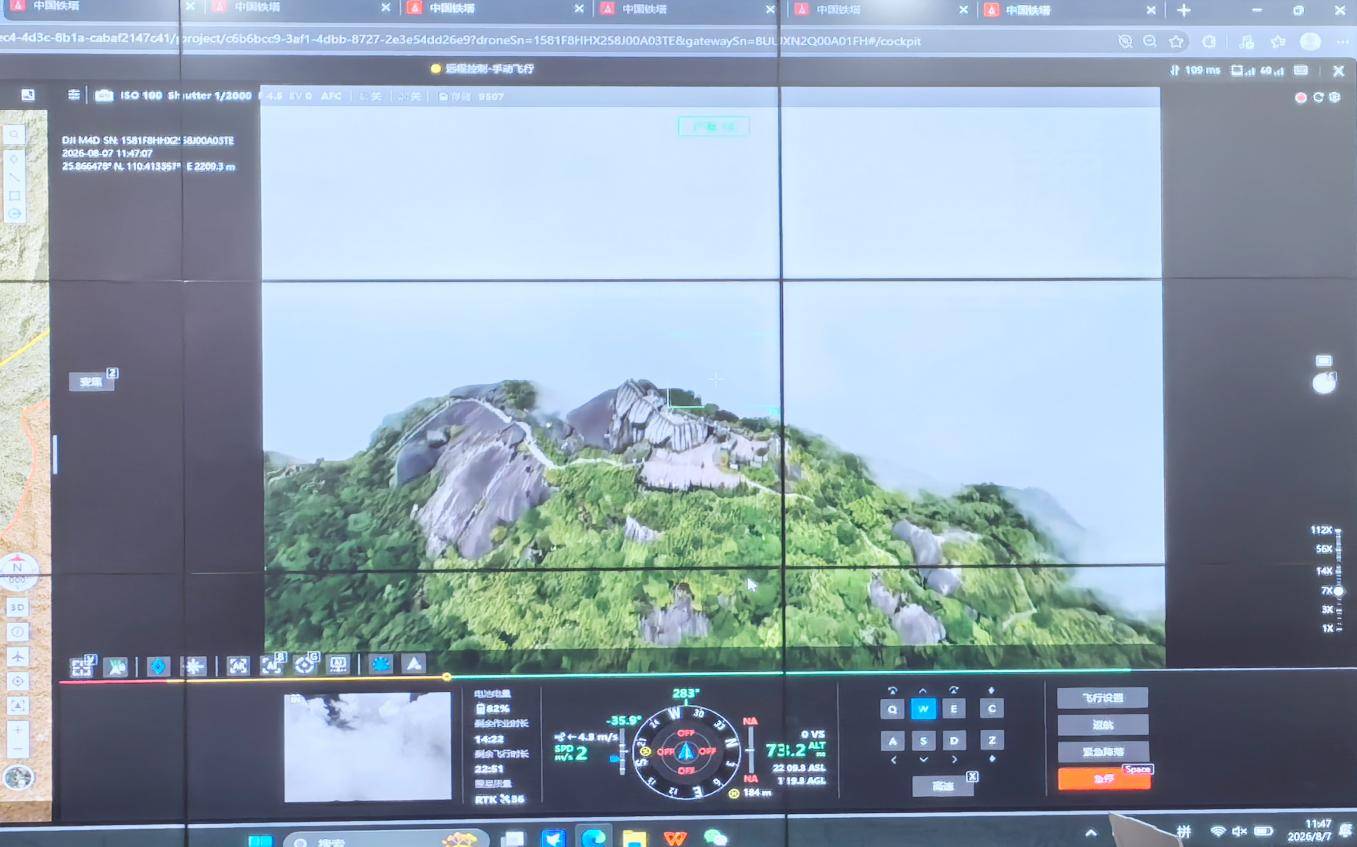This screenshot has height=847, width=1357.
Task: Open File Explorer from the taskbar
Action: (x=634, y=838)
